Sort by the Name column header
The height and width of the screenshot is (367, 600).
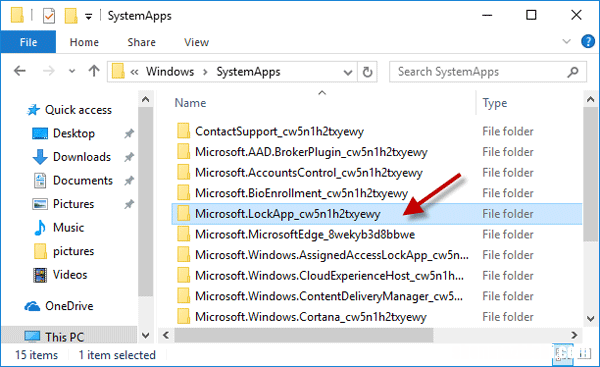[x=190, y=103]
